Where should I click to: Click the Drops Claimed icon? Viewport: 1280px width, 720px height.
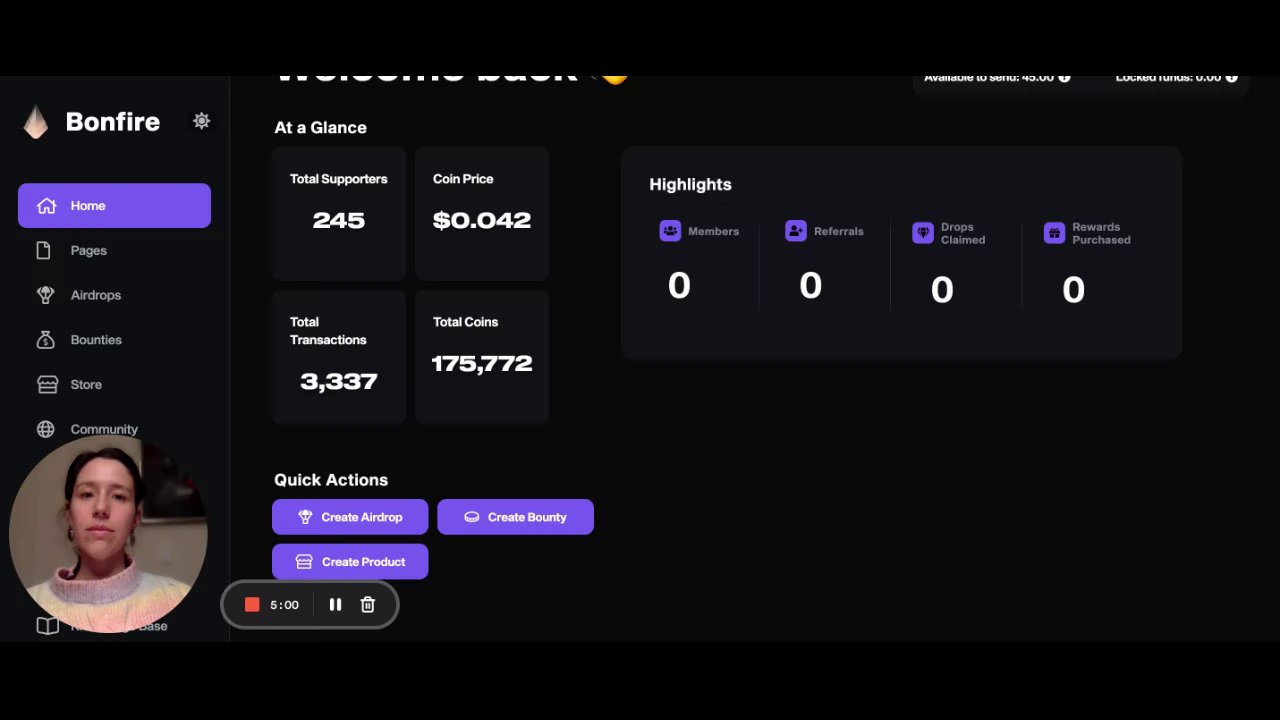click(x=923, y=233)
